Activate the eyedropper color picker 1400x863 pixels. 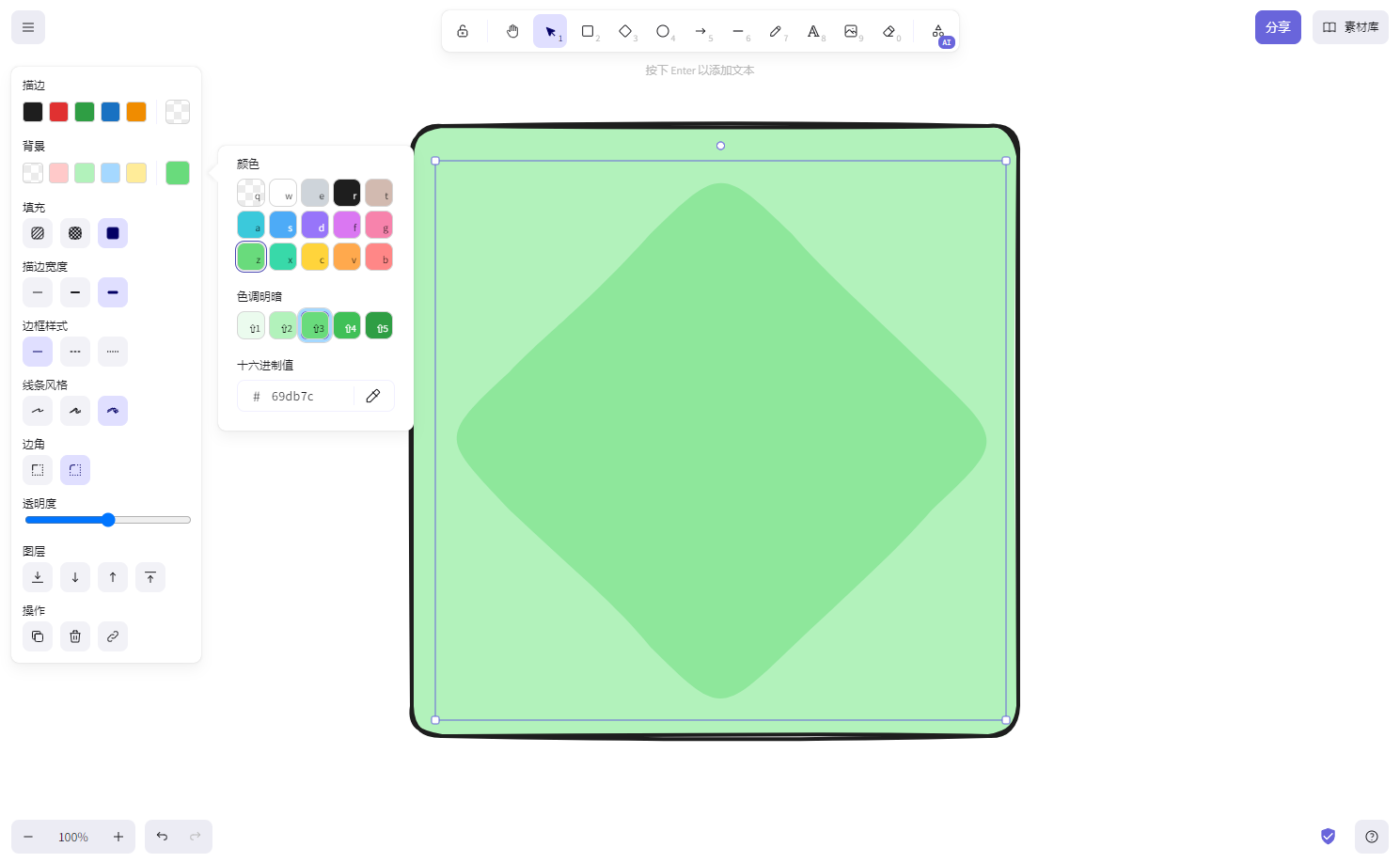pos(373,396)
